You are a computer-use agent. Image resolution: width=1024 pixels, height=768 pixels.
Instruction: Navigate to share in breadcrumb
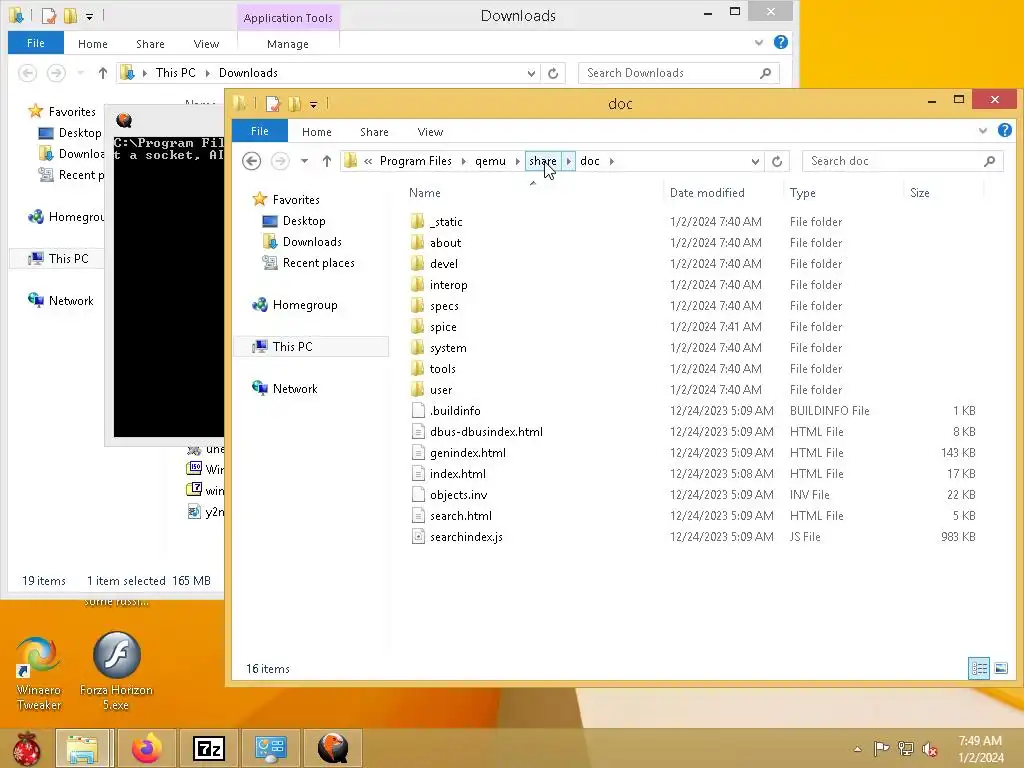tap(543, 161)
